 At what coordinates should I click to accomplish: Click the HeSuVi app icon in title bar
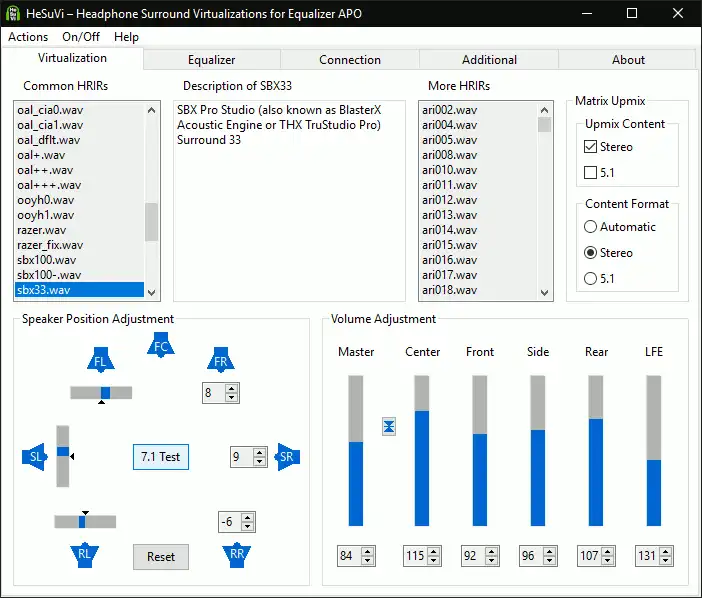pyautogui.click(x=13, y=13)
